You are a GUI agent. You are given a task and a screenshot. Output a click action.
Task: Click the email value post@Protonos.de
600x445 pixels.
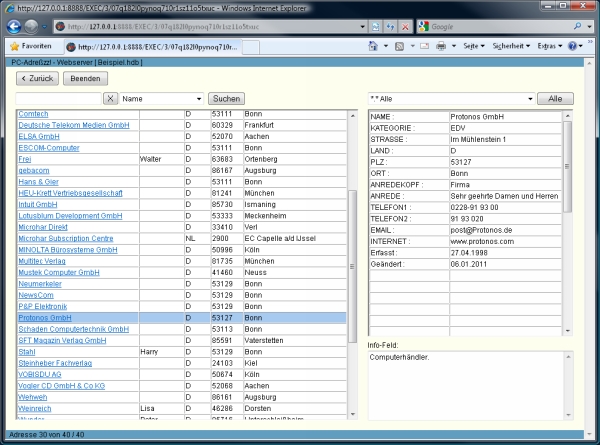(x=481, y=230)
